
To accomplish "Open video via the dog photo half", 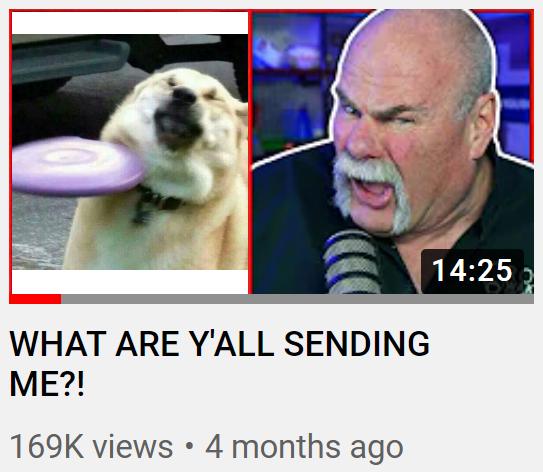I will [x=130, y=152].
